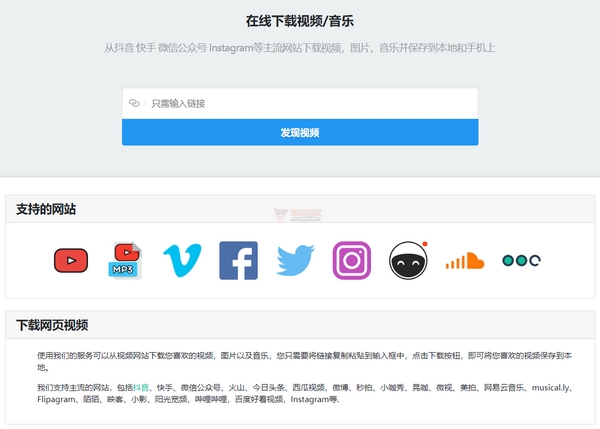Select the purple Instagram icon
This screenshot has height=429, width=600.
click(x=352, y=260)
